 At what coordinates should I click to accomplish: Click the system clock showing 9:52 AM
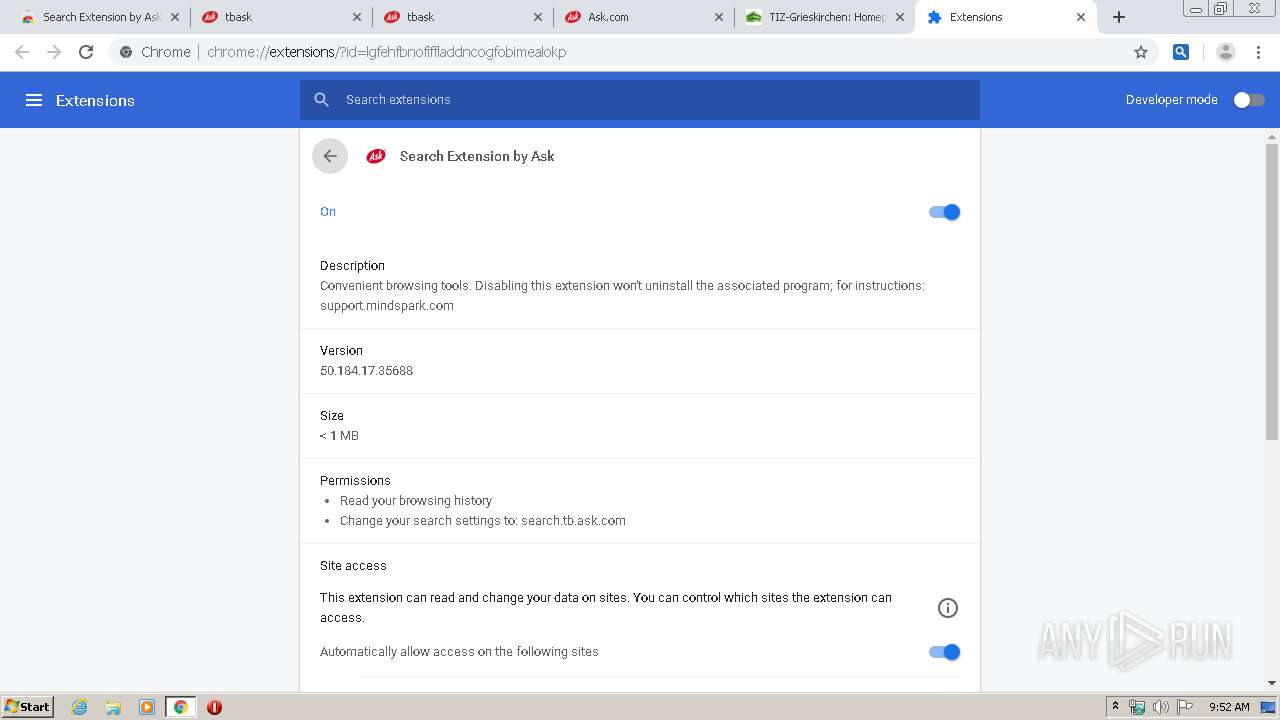tap(1229, 707)
